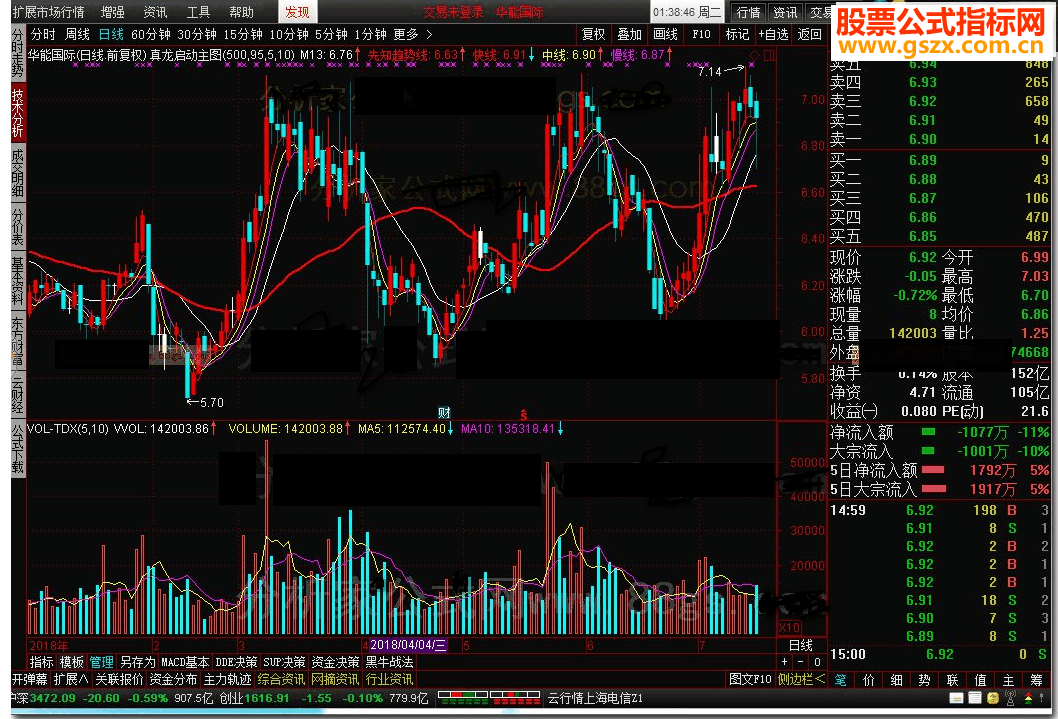
Task: Click the 卖一 price 6.90
Action: pyautogui.click(x=922, y=140)
